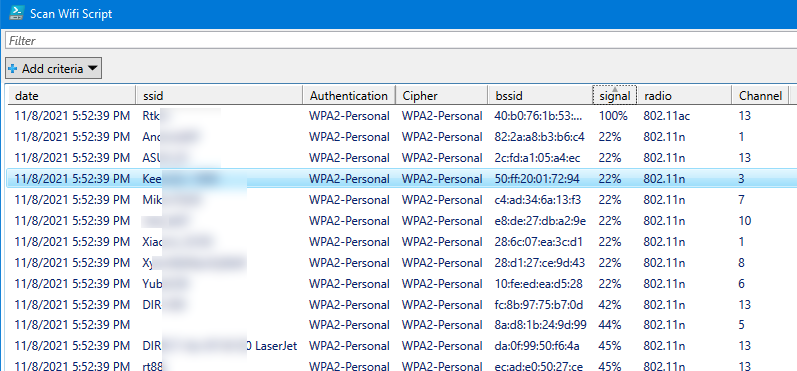Image resolution: width=797 pixels, height=371 pixels.
Task: Click Channel value 10
Action: pyautogui.click(x=745, y=221)
